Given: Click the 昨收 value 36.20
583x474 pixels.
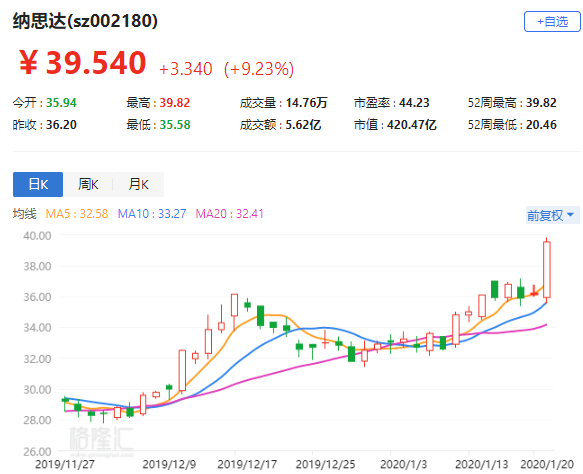Looking at the screenshot, I should 61,125.
